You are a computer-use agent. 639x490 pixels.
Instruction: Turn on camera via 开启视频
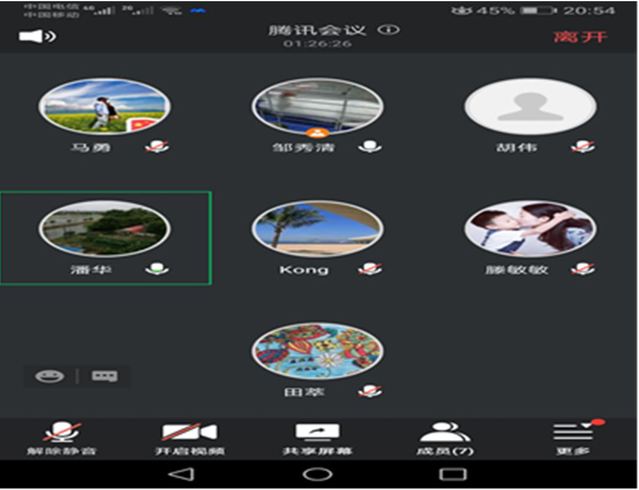click(190, 438)
